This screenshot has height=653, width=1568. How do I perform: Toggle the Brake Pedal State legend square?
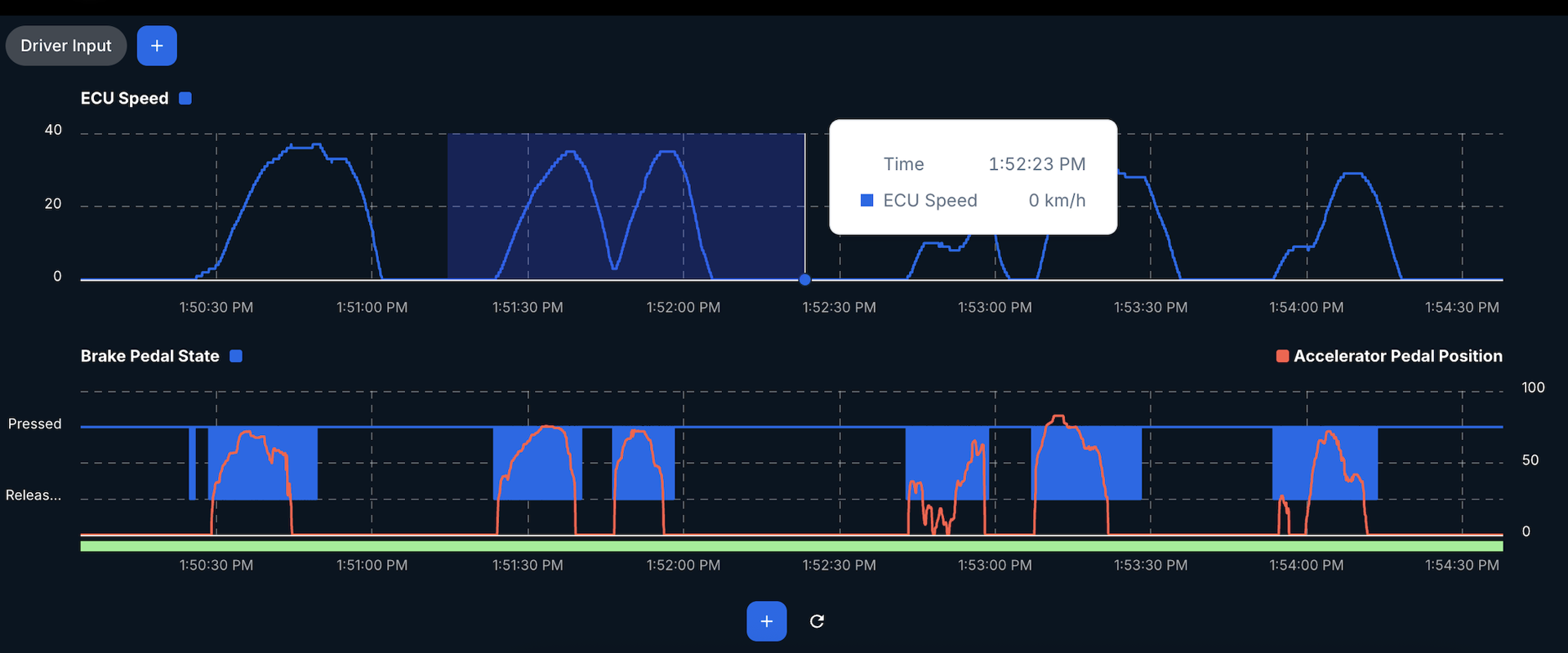[x=236, y=356]
